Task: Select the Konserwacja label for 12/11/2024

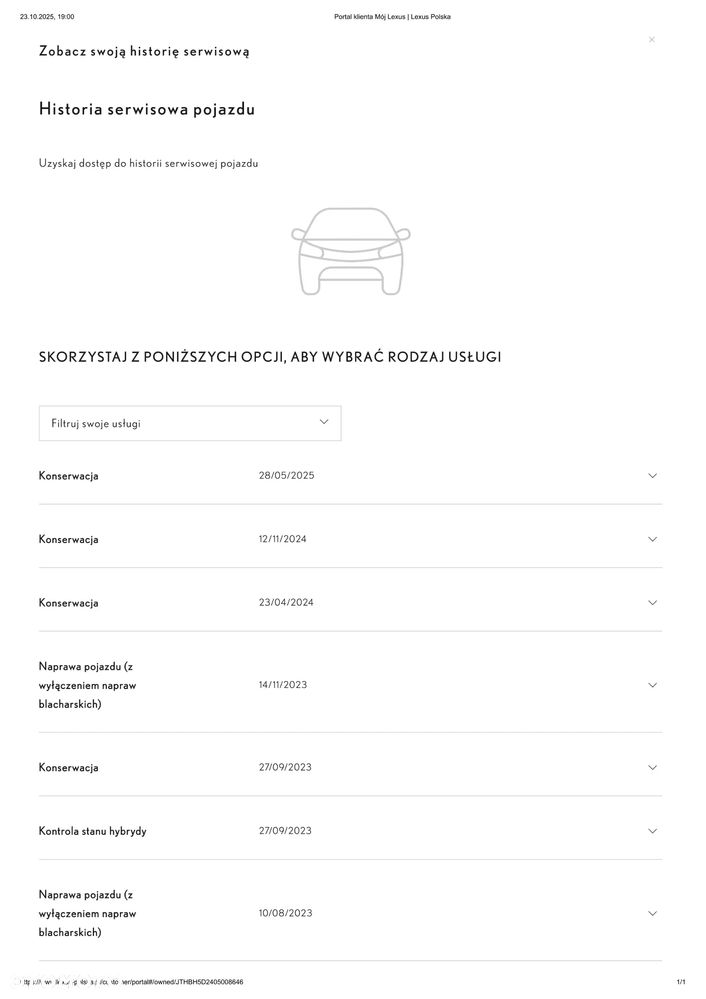Action: 69,539
